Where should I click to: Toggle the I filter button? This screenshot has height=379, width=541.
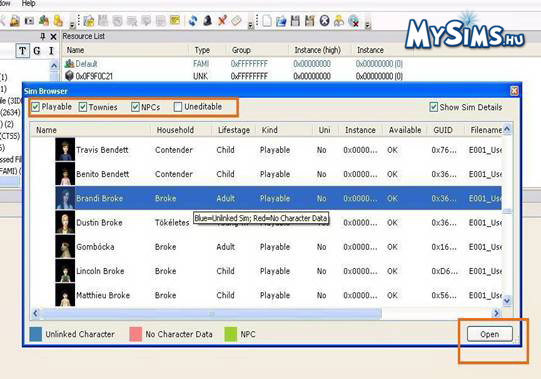click(x=51, y=51)
